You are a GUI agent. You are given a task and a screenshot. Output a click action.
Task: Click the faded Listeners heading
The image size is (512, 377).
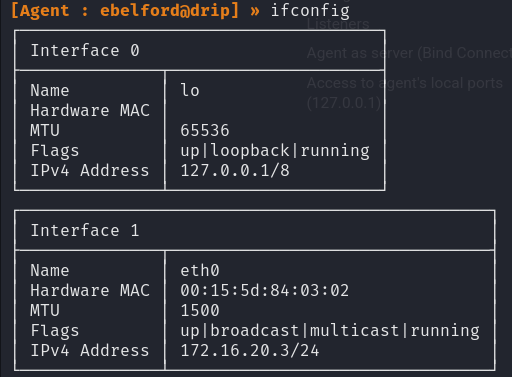tap(338, 24)
